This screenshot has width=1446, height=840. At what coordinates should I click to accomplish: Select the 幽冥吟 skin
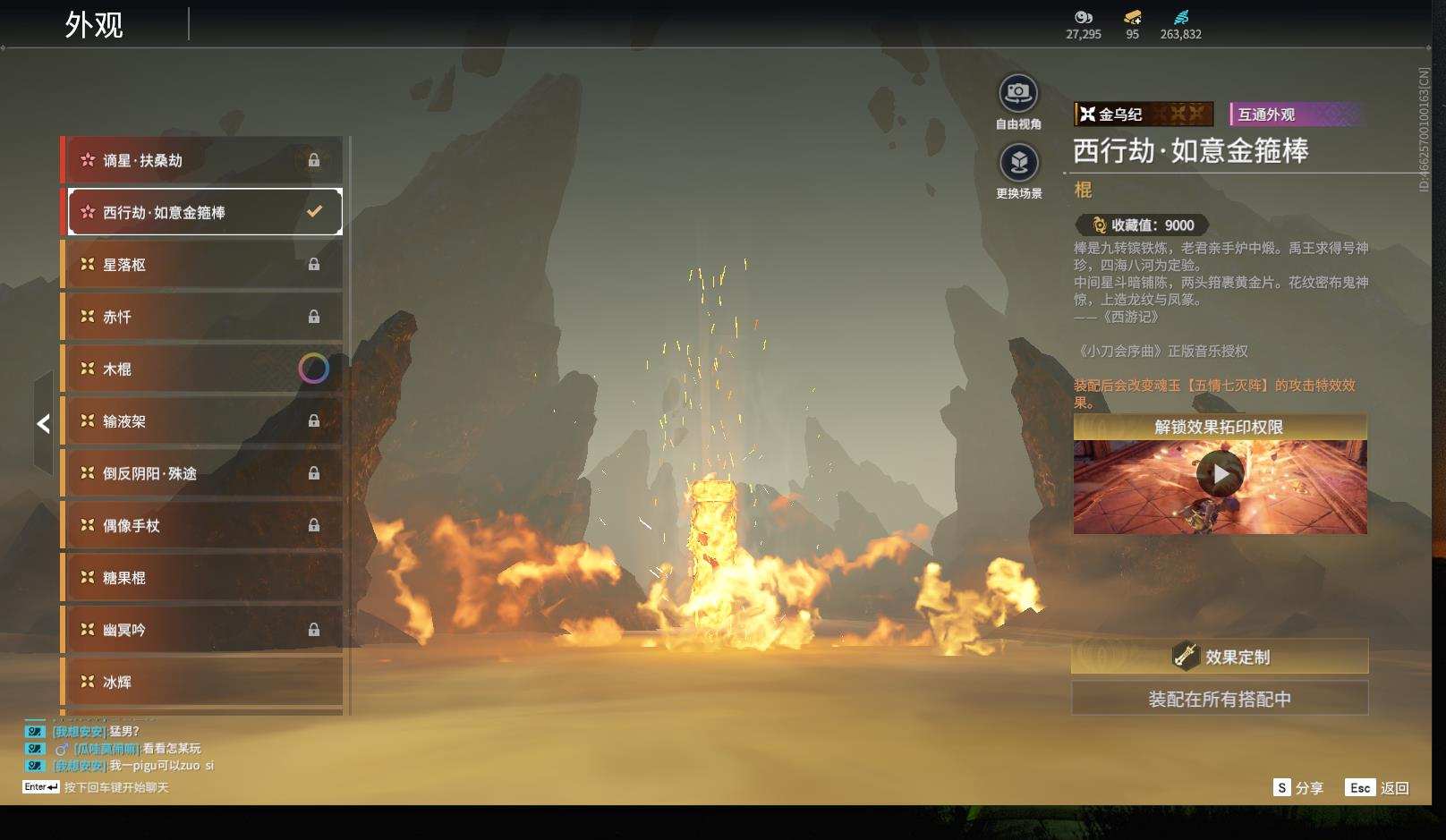coord(201,630)
